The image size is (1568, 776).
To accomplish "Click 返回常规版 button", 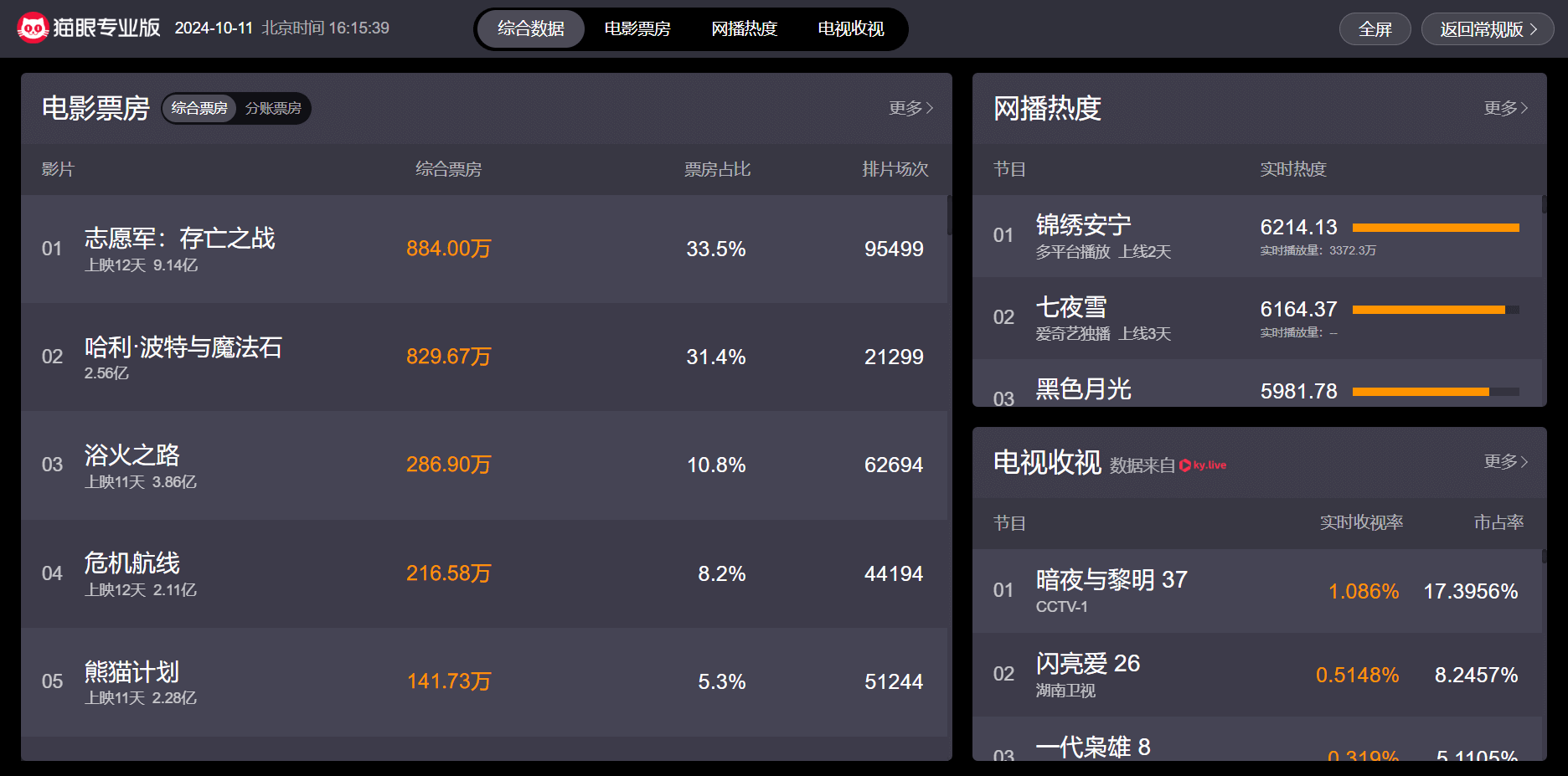I will tap(1488, 29).
